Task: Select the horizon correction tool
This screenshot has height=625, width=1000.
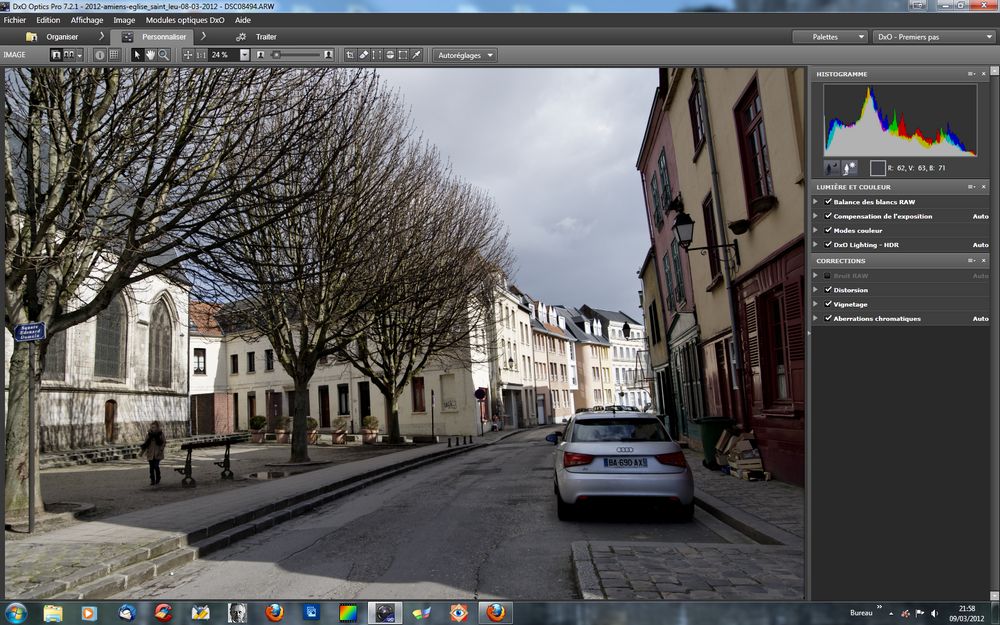Action: tap(390, 55)
